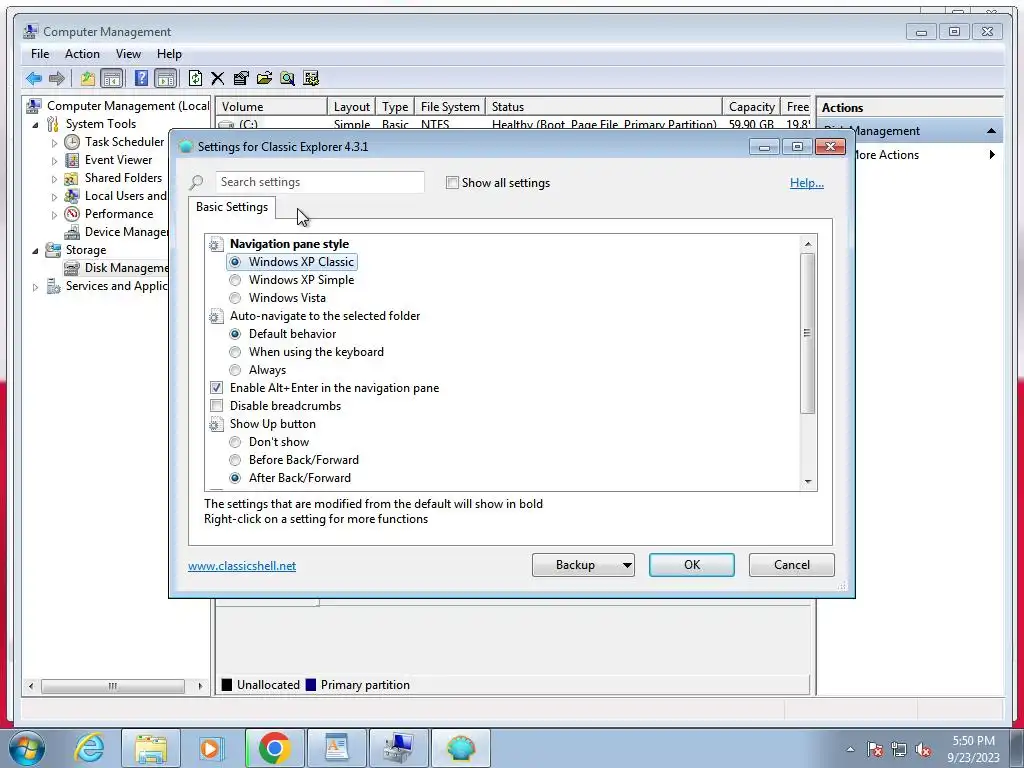
Task: Click the Up one level folder icon
Action: click(x=88, y=79)
